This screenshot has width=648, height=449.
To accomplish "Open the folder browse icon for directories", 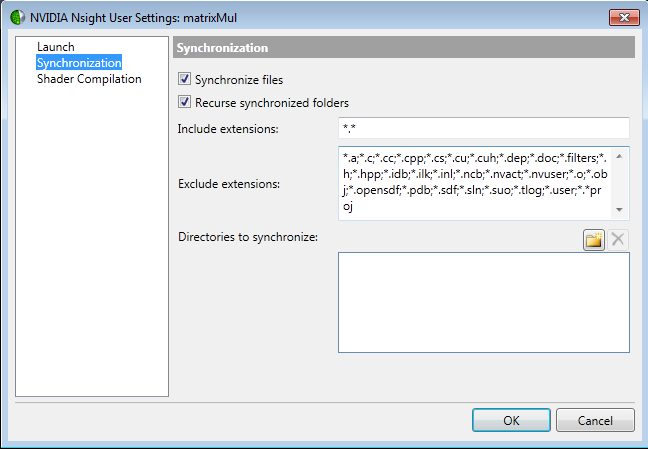I will (595, 240).
